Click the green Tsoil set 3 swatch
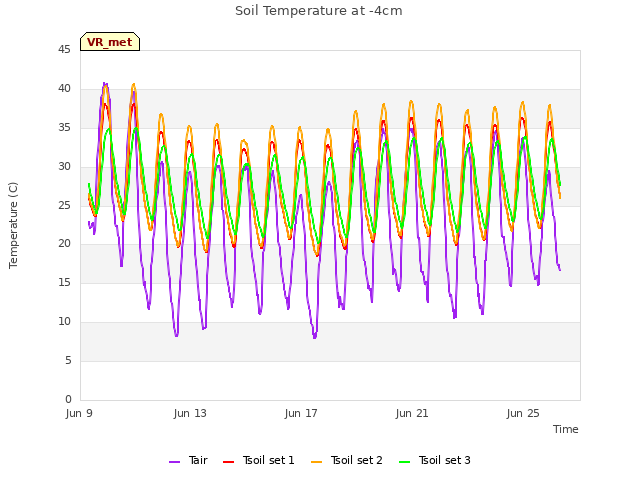The image size is (640, 480). pyautogui.click(x=405, y=462)
